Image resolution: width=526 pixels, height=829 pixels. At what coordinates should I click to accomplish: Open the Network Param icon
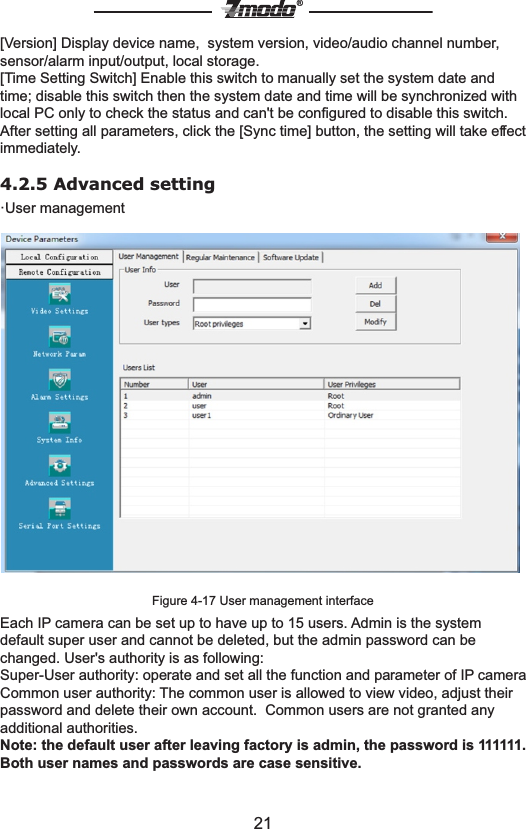tap(60, 337)
